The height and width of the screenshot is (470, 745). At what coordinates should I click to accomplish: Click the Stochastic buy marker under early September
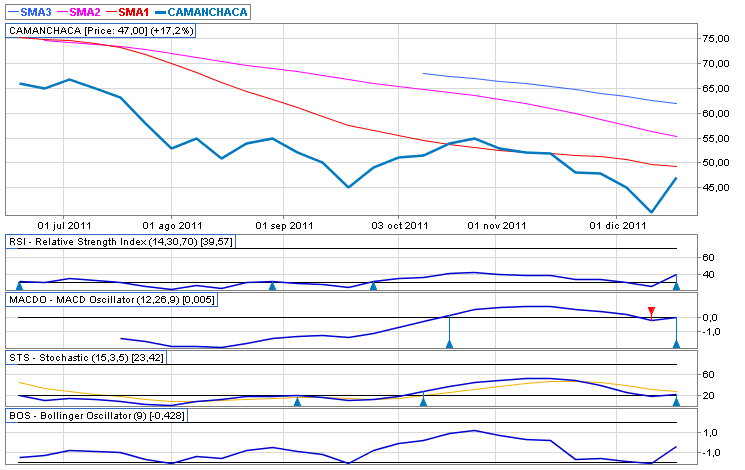click(x=297, y=402)
